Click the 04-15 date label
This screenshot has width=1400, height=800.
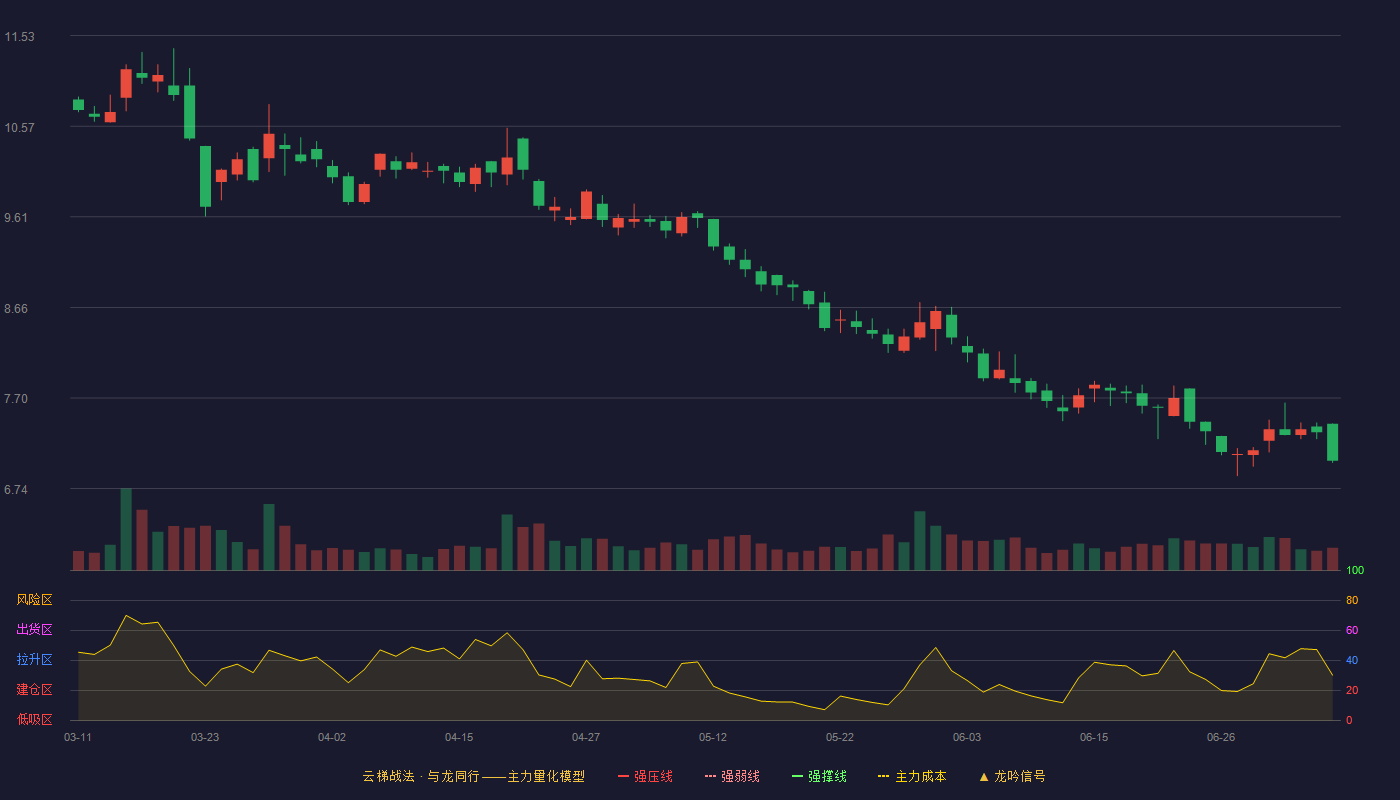point(459,737)
